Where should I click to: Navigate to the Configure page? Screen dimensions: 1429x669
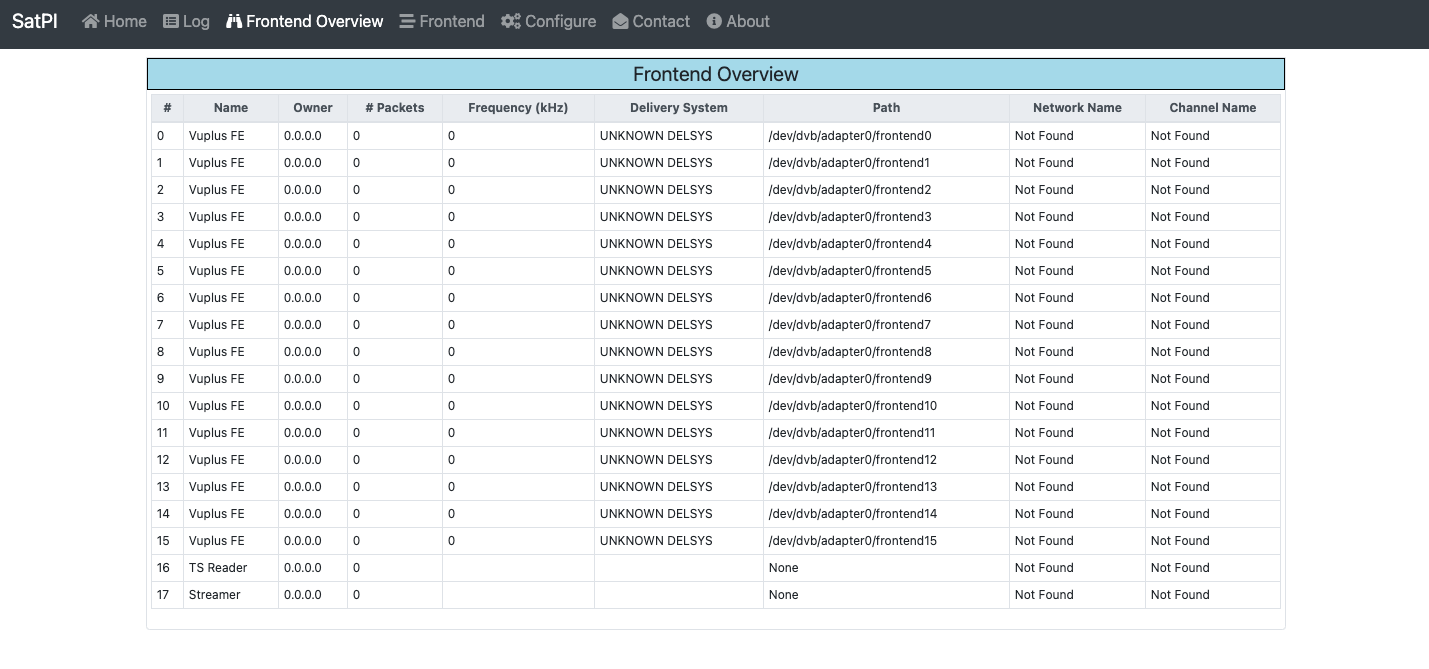[x=560, y=21]
